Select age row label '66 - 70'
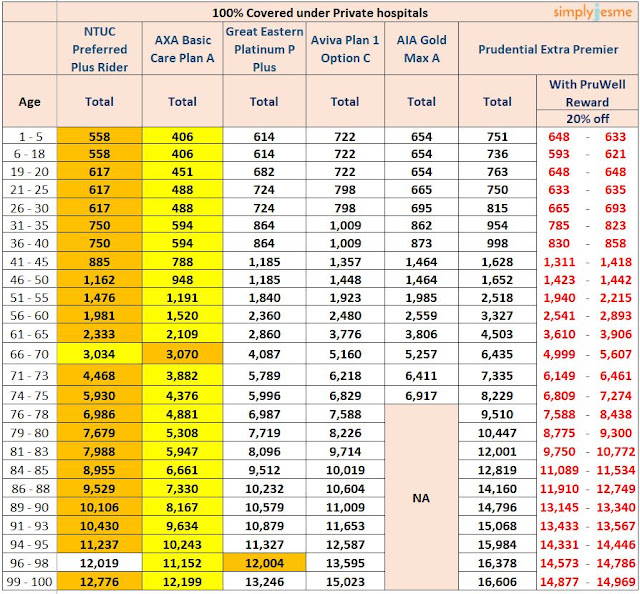The height and width of the screenshot is (594, 640). (x=29, y=354)
